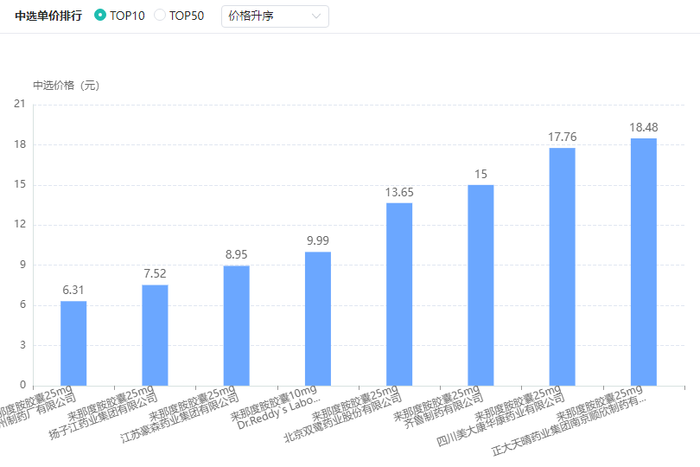
Task: Click the bar valued 13.65
Action: tap(399, 294)
